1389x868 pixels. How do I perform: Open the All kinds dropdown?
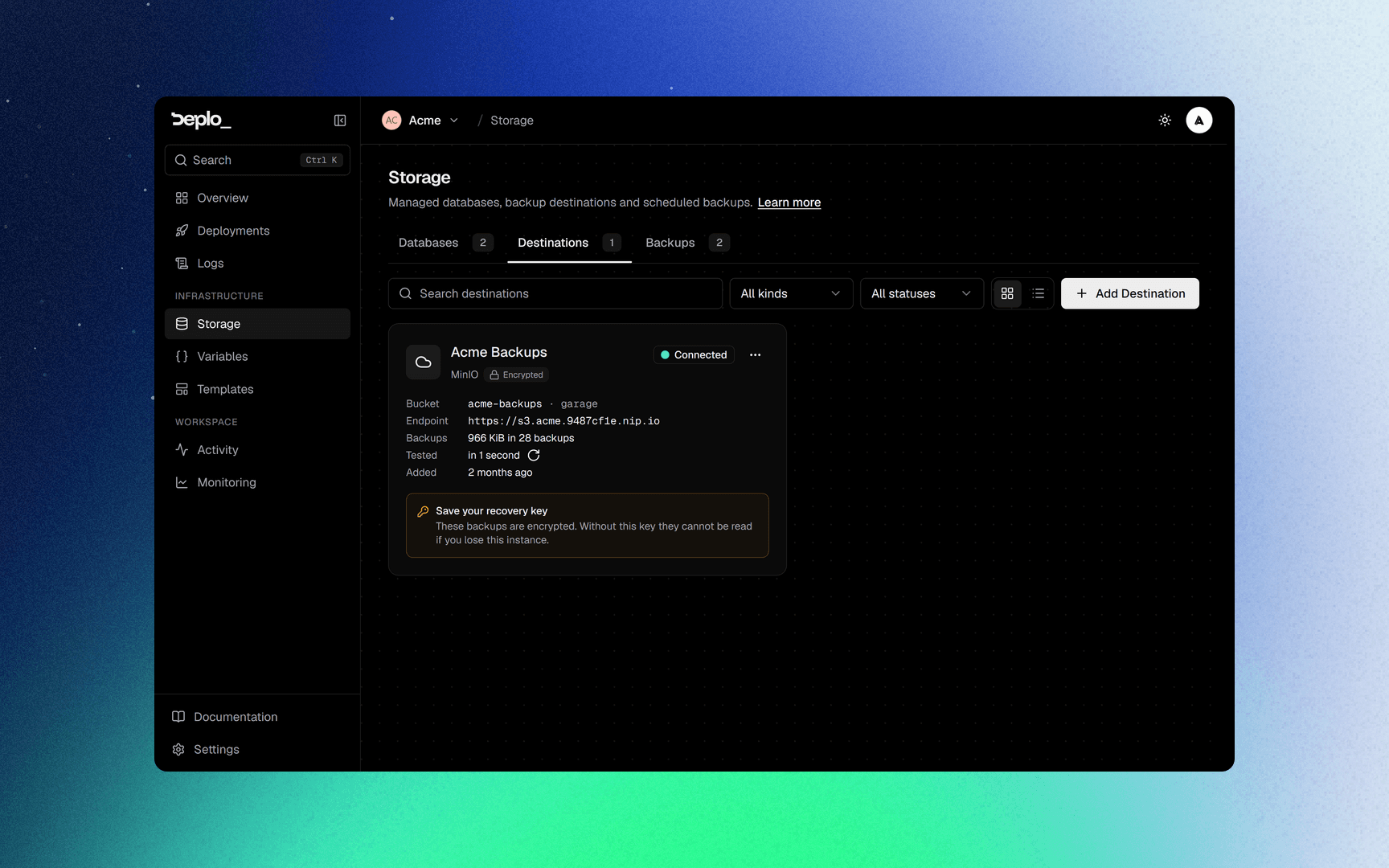tap(791, 293)
